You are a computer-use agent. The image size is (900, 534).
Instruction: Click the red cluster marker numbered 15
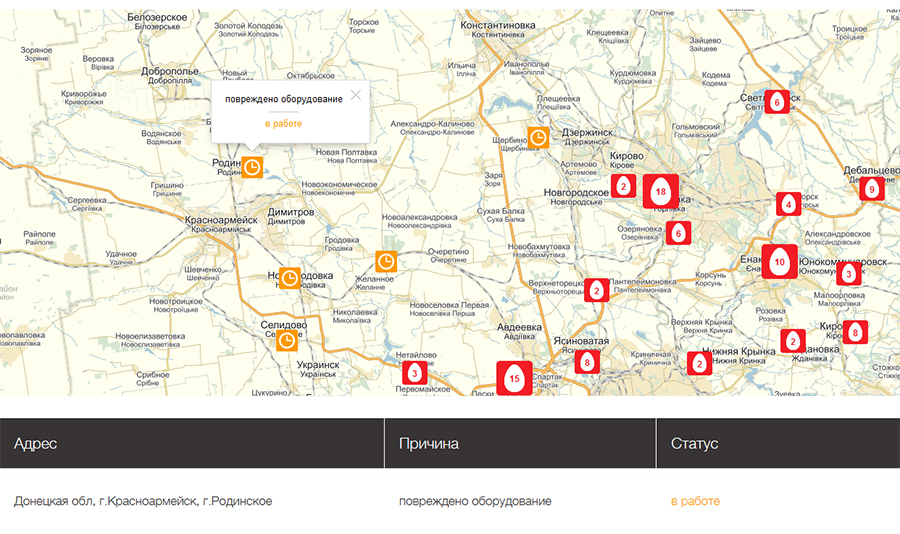(514, 378)
